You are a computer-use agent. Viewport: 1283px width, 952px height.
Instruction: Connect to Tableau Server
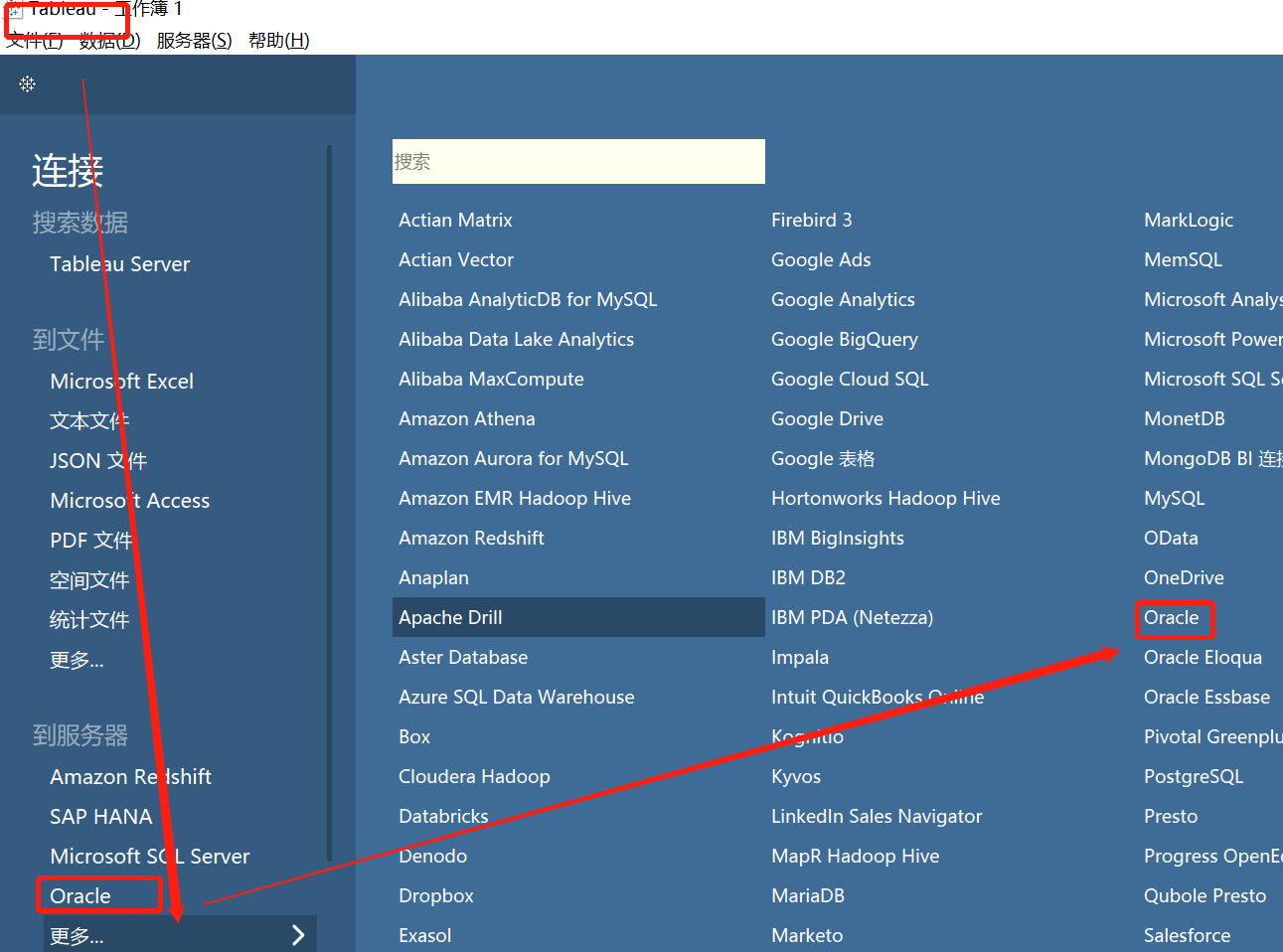(120, 264)
